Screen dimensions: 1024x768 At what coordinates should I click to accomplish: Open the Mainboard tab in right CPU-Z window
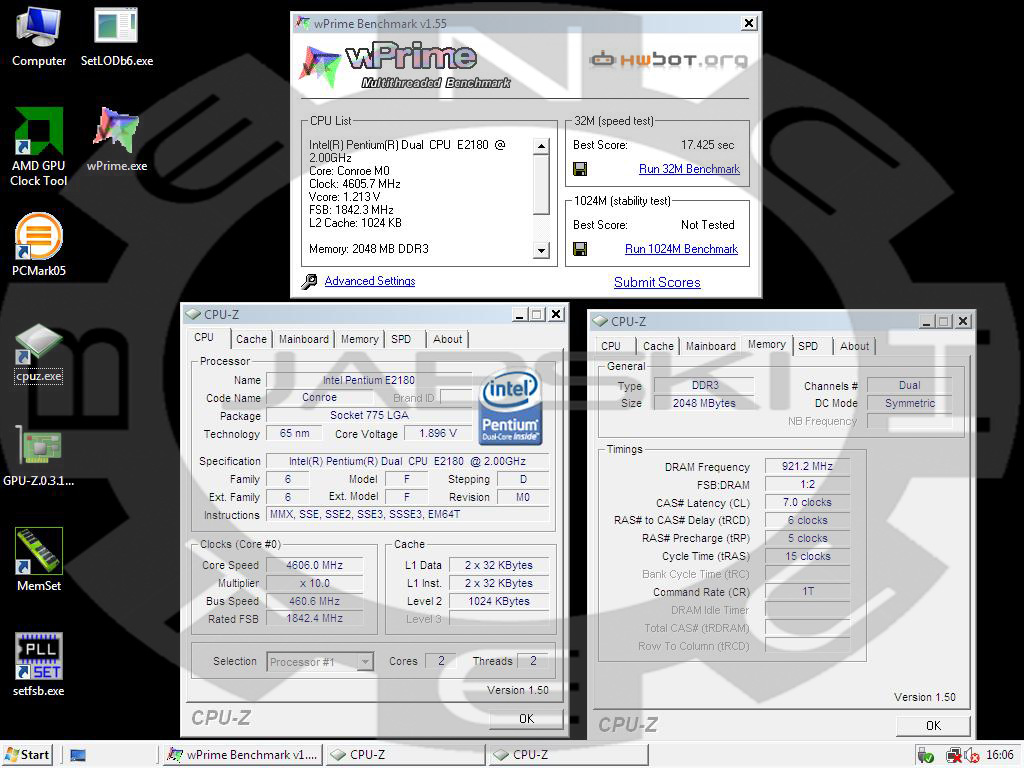pyautogui.click(x=711, y=346)
